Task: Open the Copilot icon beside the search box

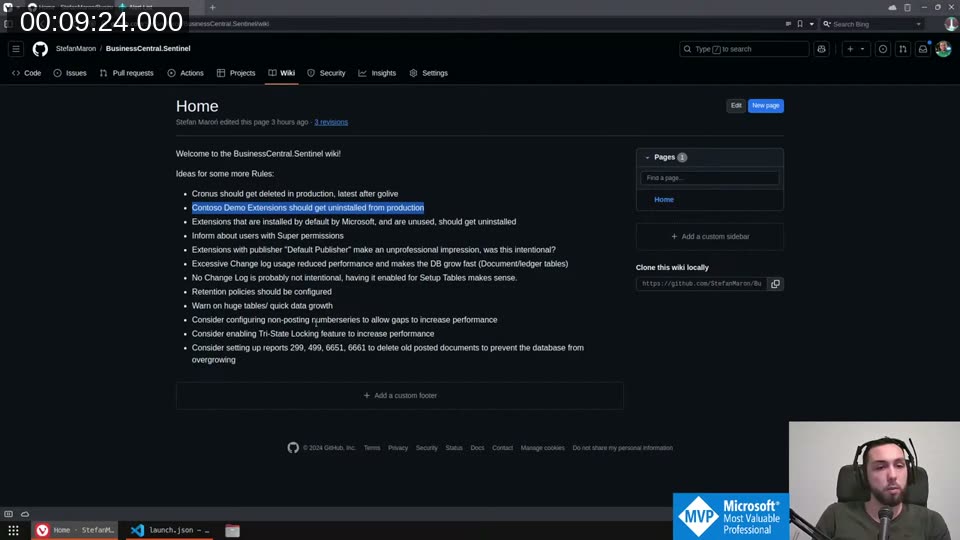Action: (x=822, y=49)
